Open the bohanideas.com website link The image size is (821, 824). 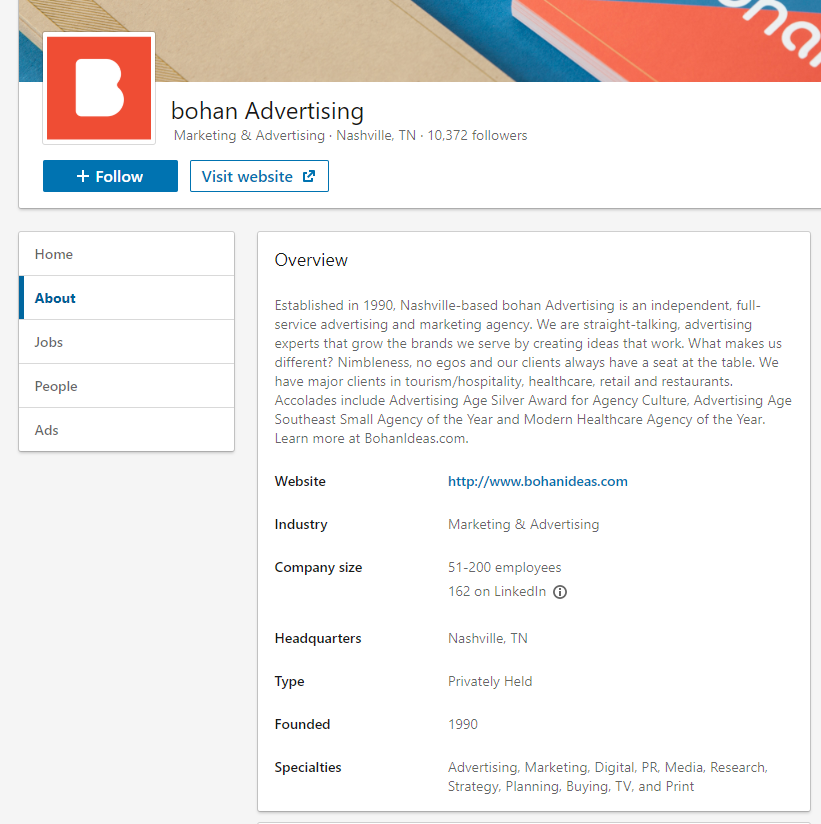pos(537,481)
